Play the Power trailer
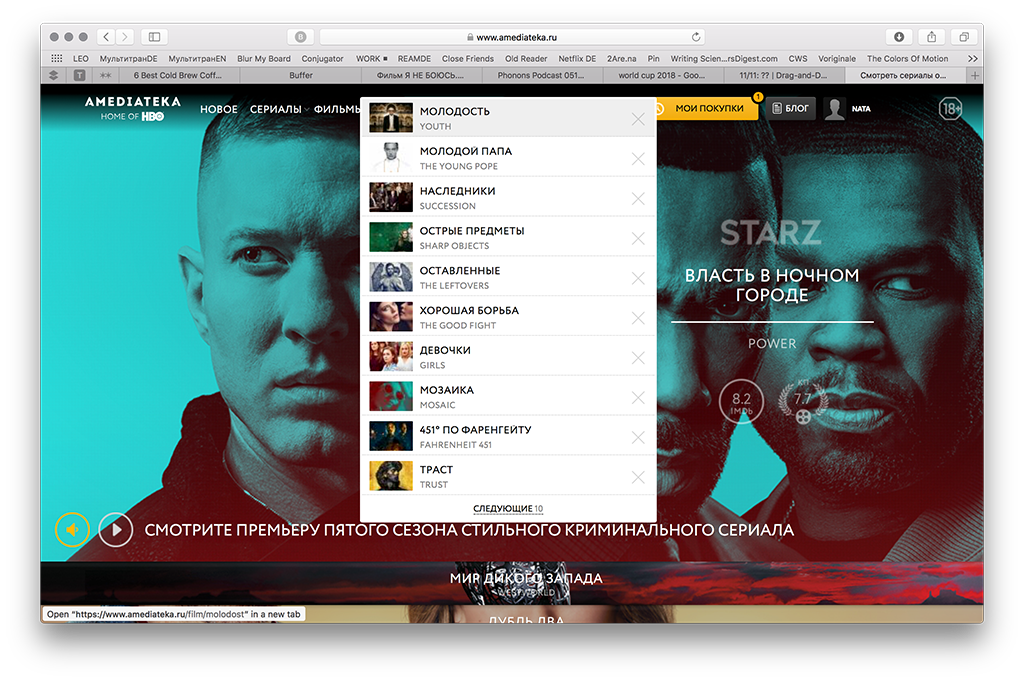Screen dimensions: 1024x681 [116, 530]
